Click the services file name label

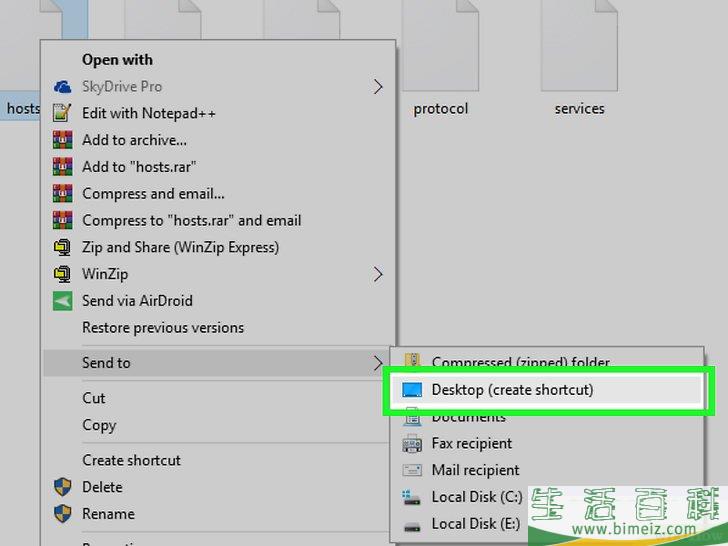point(579,109)
